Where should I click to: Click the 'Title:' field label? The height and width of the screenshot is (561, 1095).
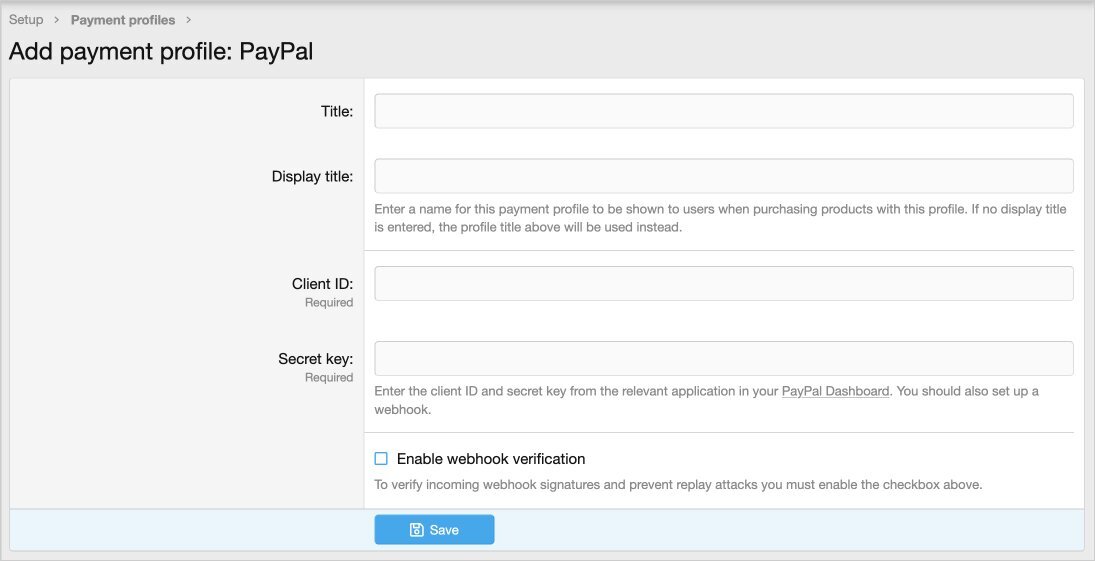(x=336, y=112)
